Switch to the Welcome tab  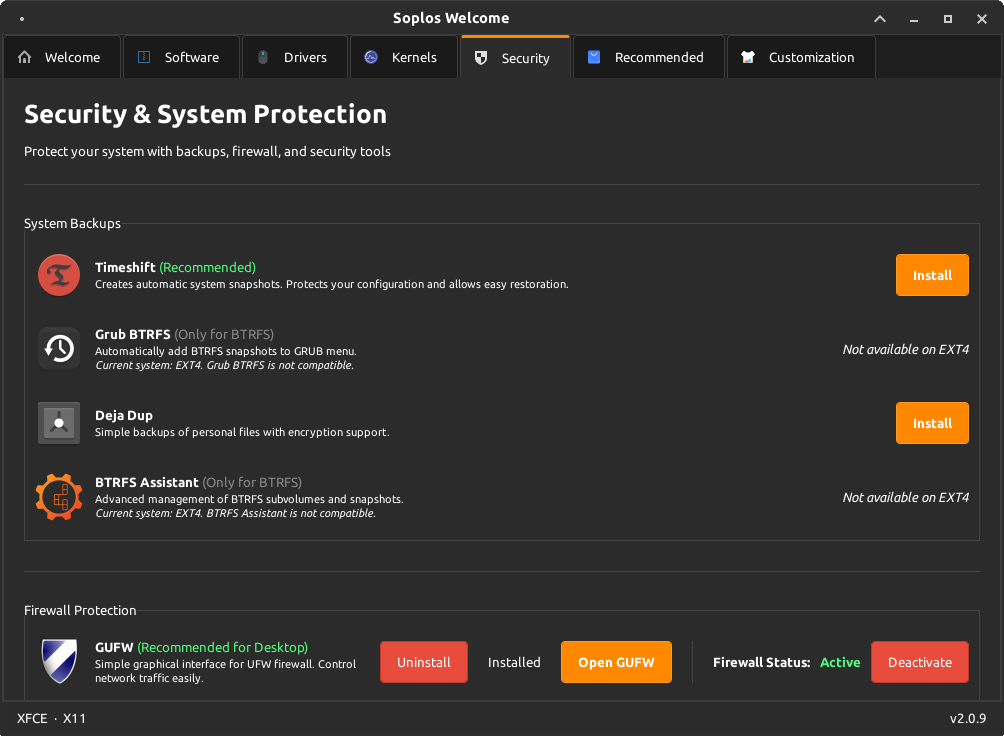62,57
